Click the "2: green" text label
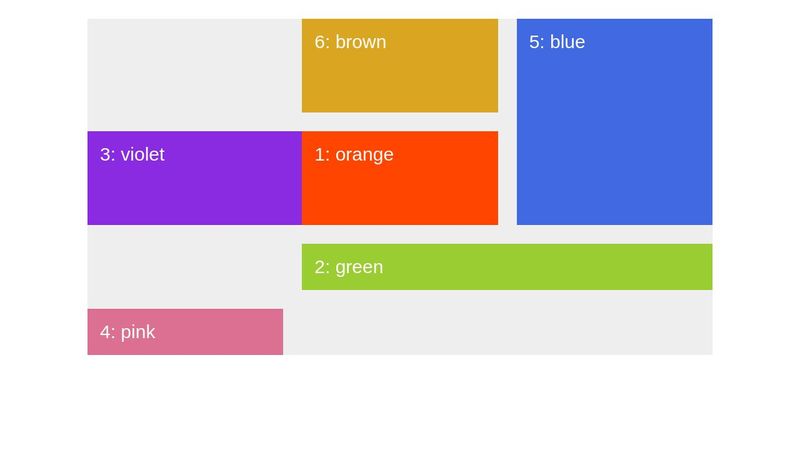Screen dimensions: 800x450 pos(349,267)
